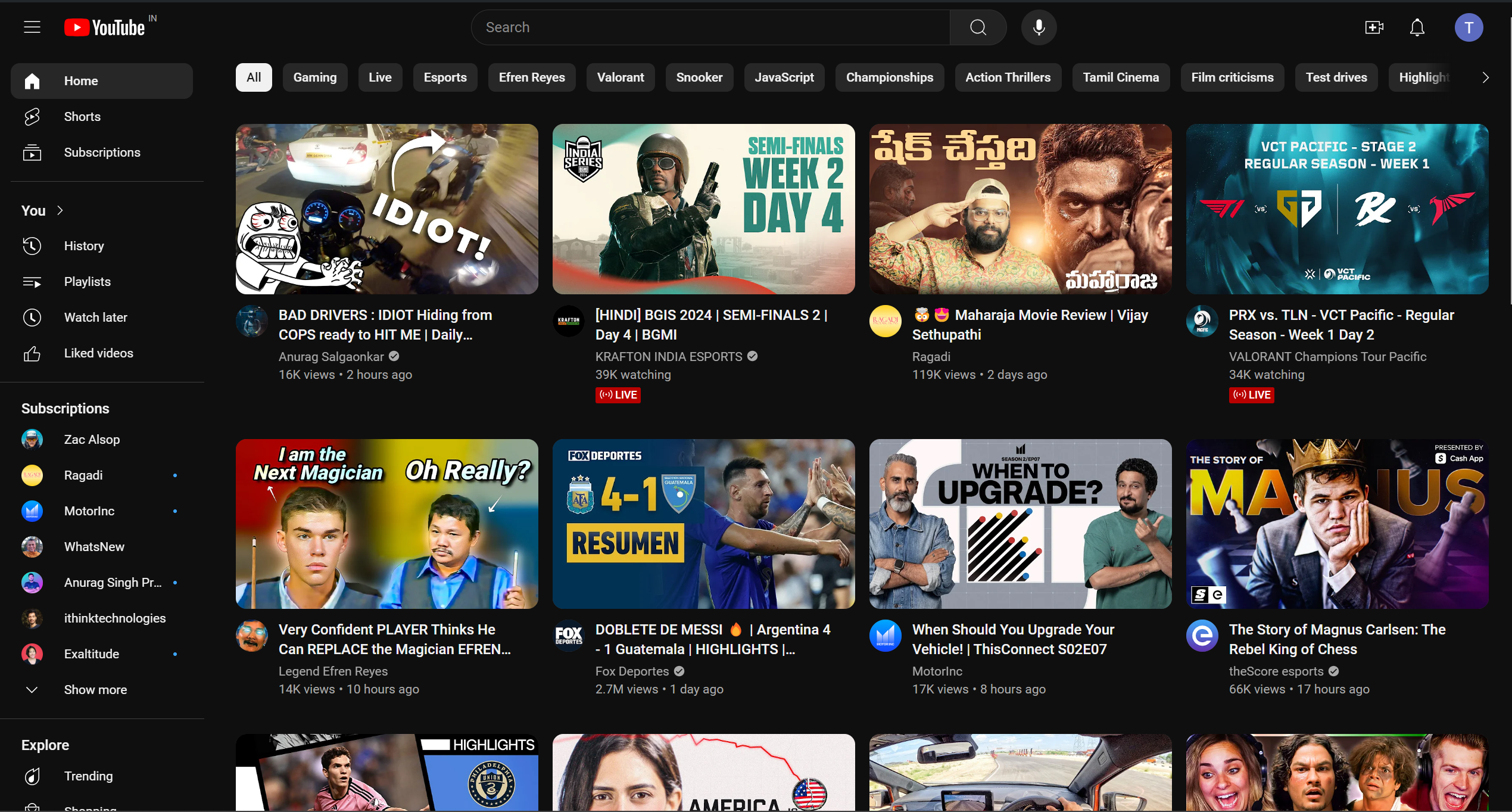
Task: Open the account avatar menu
Action: tap(1469, 27)
